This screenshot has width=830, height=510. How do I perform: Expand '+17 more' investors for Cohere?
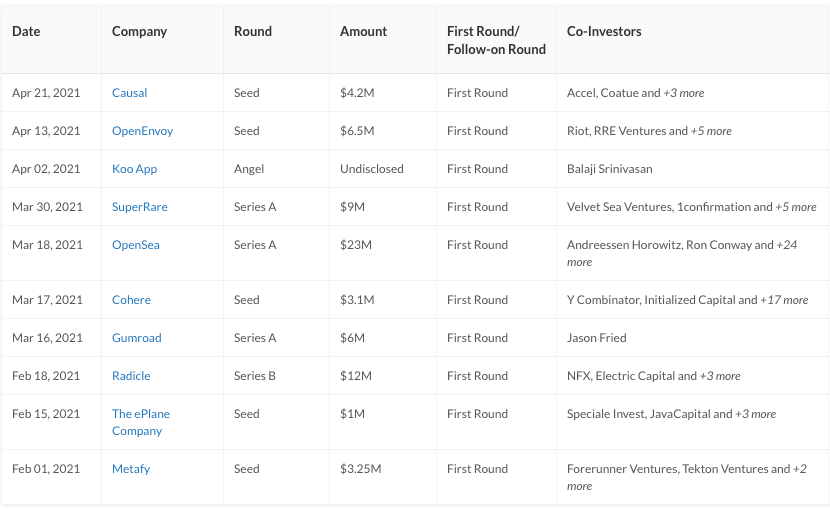pos(784,300)
